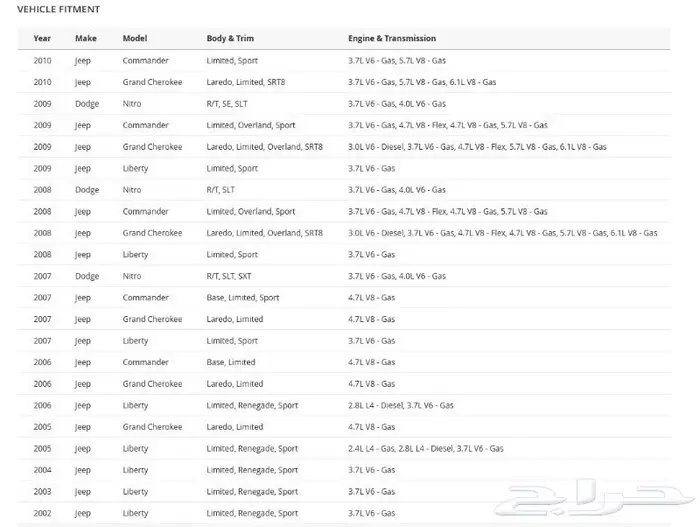Click the 'VEHICLE FITMENT' heading
Image resolution: width=700 pixels, height=527 pixels.
click(58, 9)
